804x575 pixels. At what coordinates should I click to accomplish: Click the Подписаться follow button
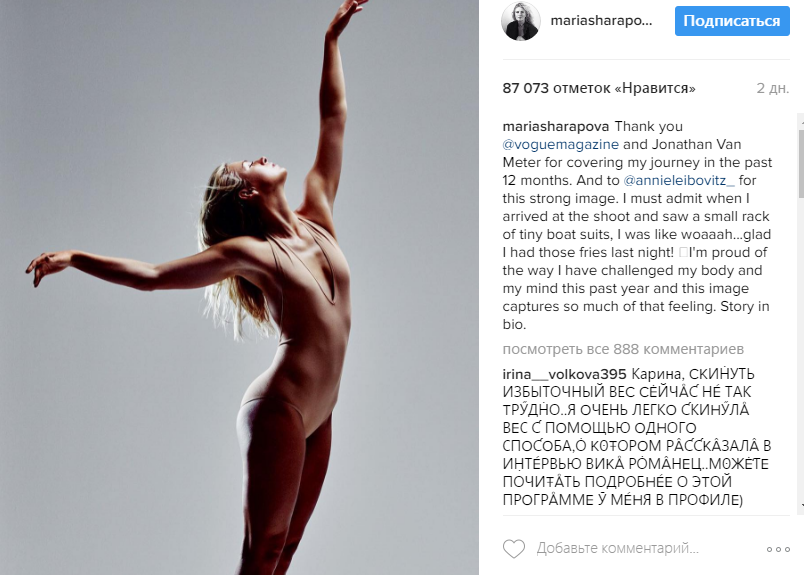732,21
